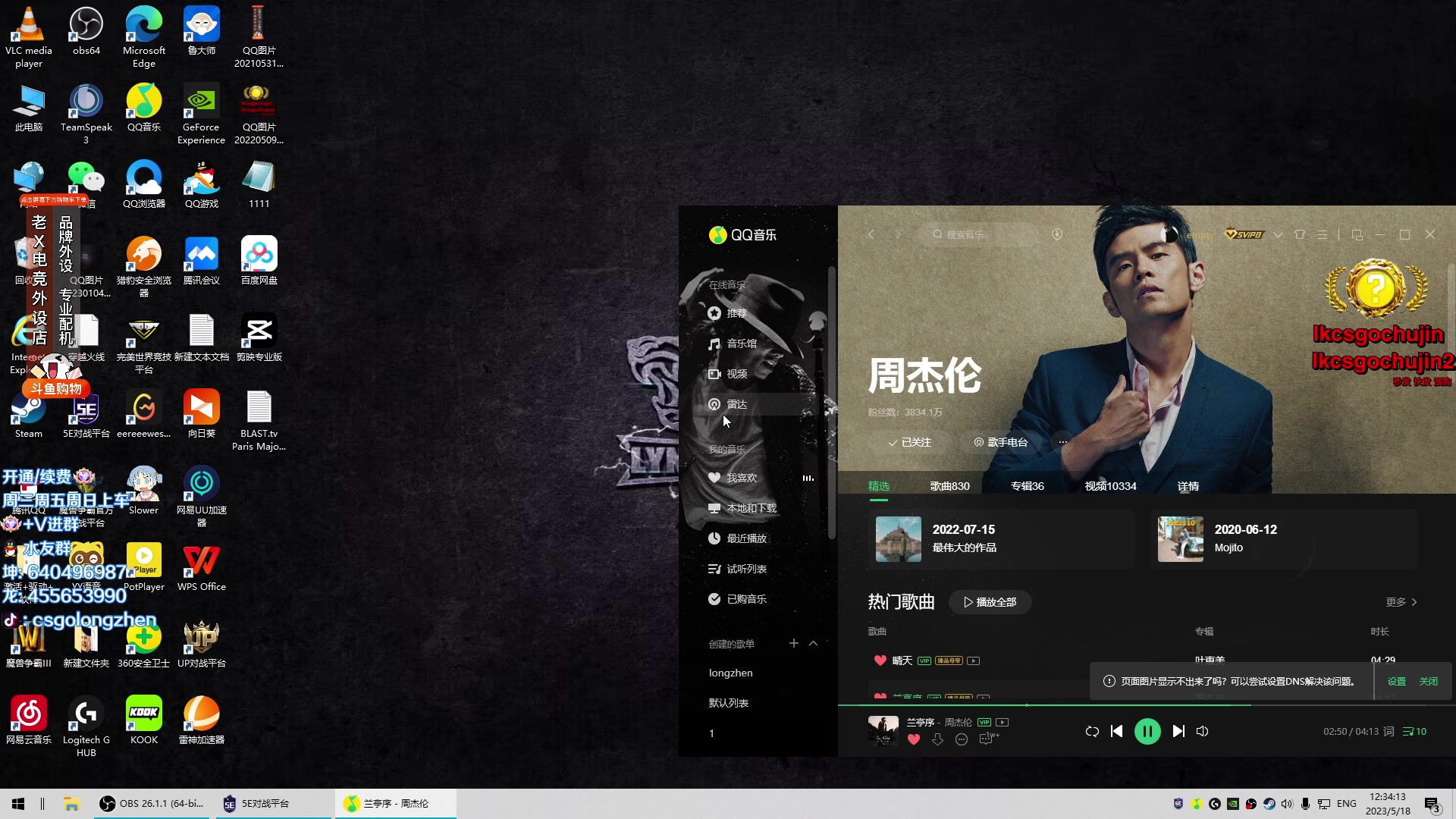Screen dimensions: 1456x819
Task: Open 百度网盘 desktop icon
Action: coord(259,261)
